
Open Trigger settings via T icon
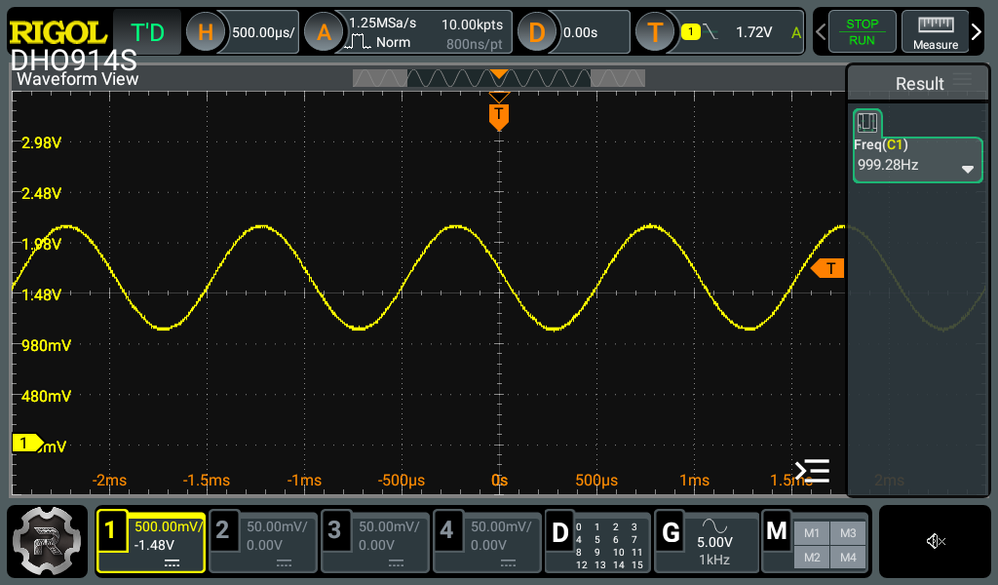pos(655,32)
